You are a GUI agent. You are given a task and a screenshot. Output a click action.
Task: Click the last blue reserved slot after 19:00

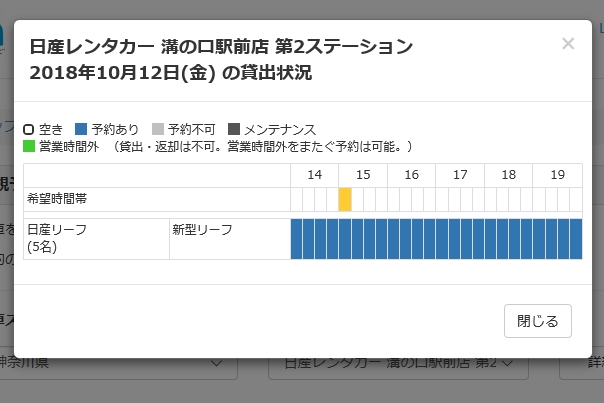tap(576, 239)
